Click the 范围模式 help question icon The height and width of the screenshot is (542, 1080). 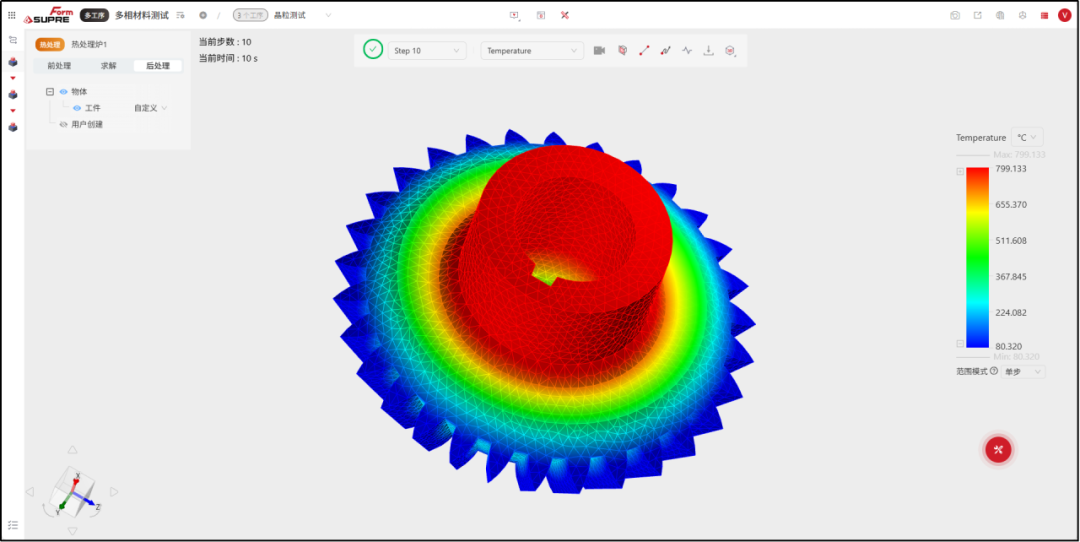tap(993, 371)
